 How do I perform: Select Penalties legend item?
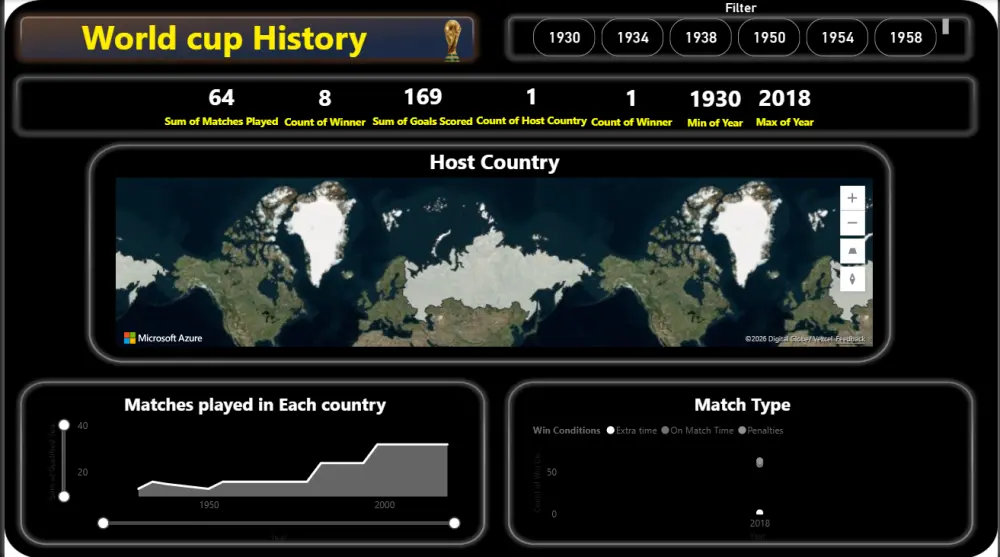coord(760,431)
